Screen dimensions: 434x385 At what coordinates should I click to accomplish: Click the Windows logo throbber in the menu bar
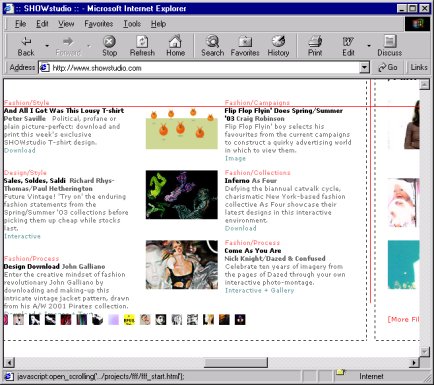pyautogui.click(x=417, y=24)
